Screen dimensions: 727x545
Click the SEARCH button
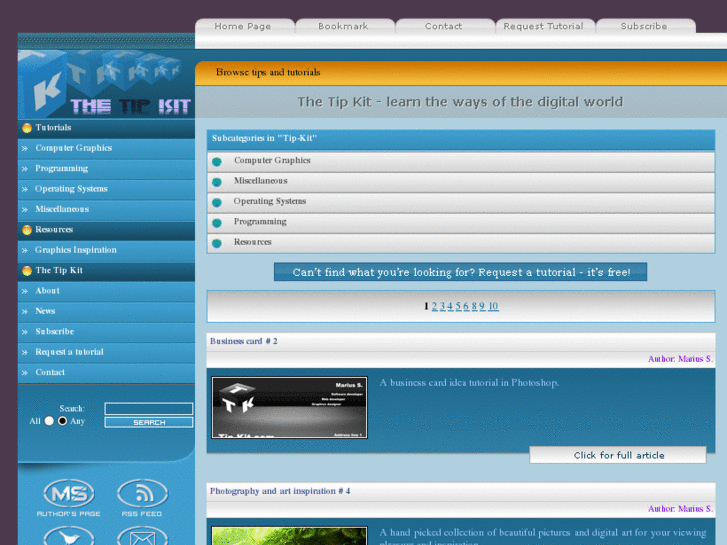coord(149,423)
